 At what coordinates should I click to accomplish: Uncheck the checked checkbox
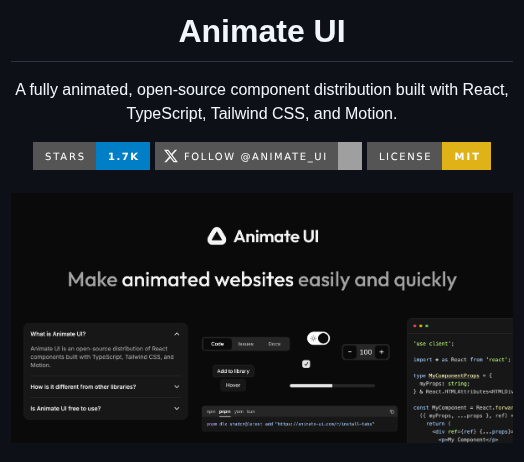coord(306,364)
